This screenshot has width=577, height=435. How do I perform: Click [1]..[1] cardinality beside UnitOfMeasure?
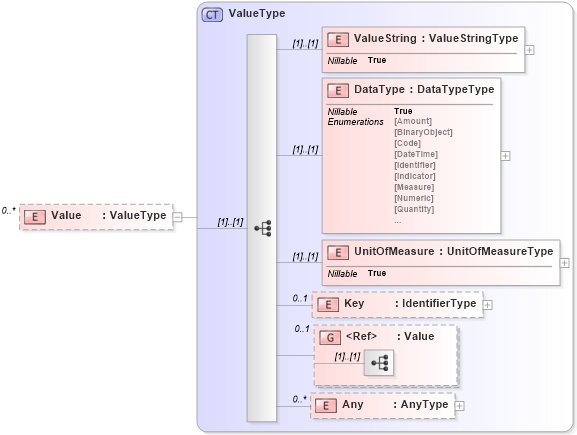[305, 257]
